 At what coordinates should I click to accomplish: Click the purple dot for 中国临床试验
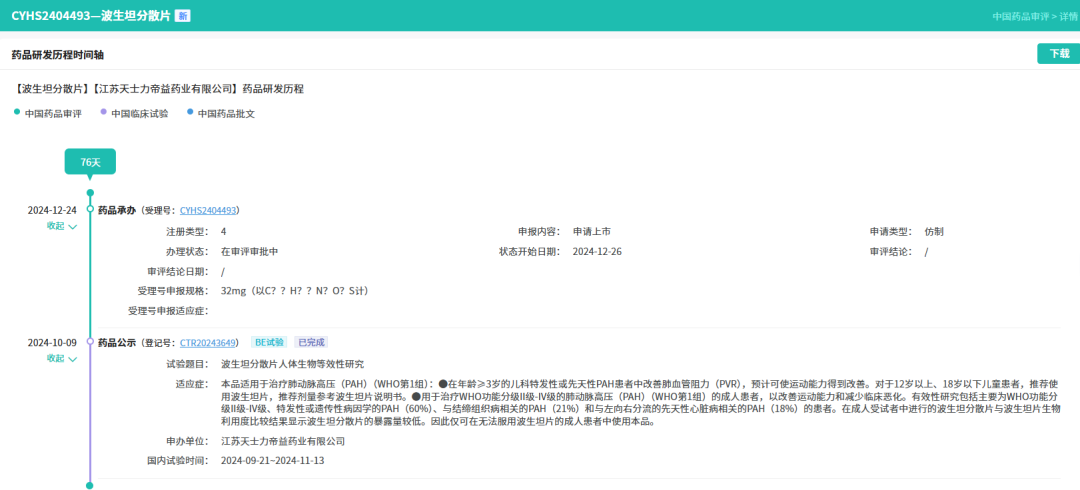(x=103, y=113)
